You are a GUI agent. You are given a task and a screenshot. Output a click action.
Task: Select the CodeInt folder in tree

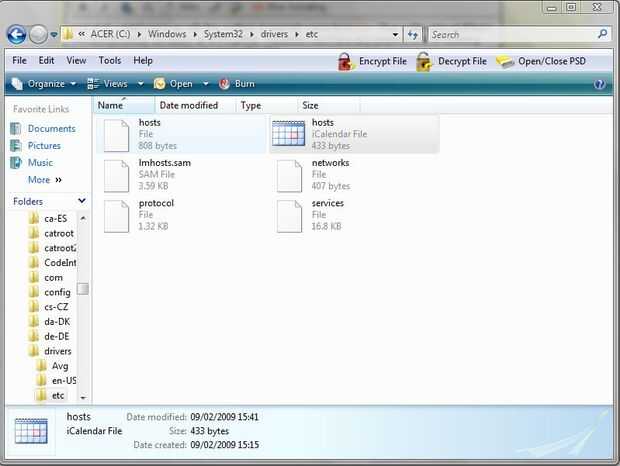[53, 262]
